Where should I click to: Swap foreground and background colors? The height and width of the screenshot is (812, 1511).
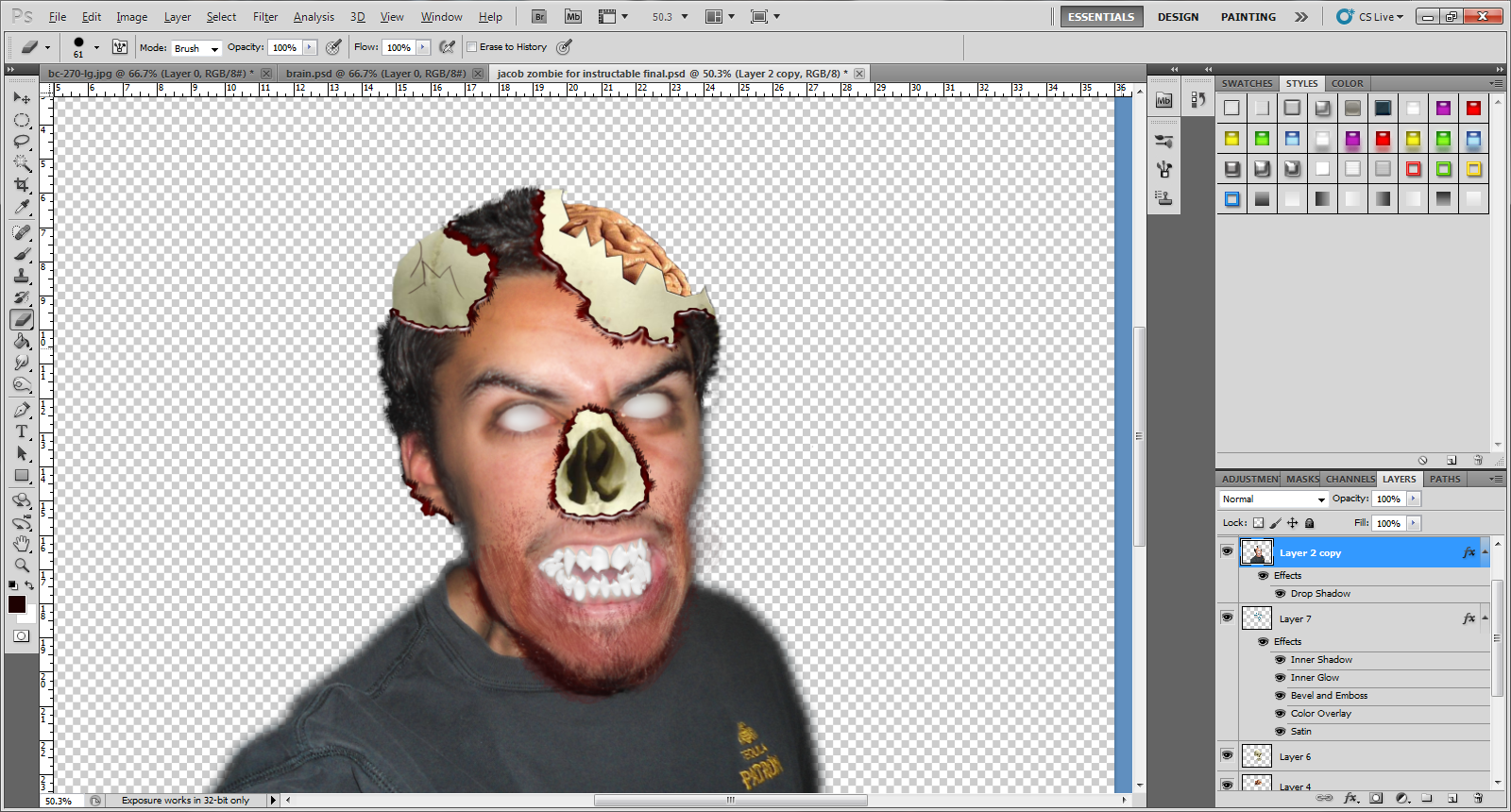point(29,585)
